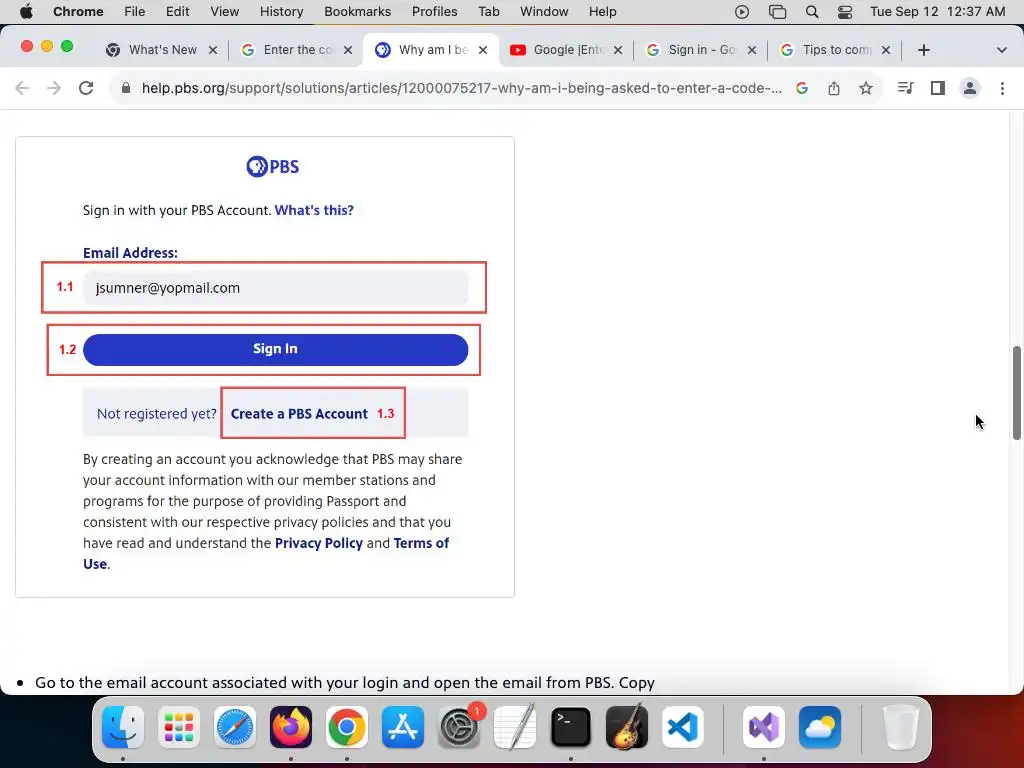Click the Google icon in address bar
This screenshot has width=1024, height=768.
pyautogui.click(x=802, y=88)
